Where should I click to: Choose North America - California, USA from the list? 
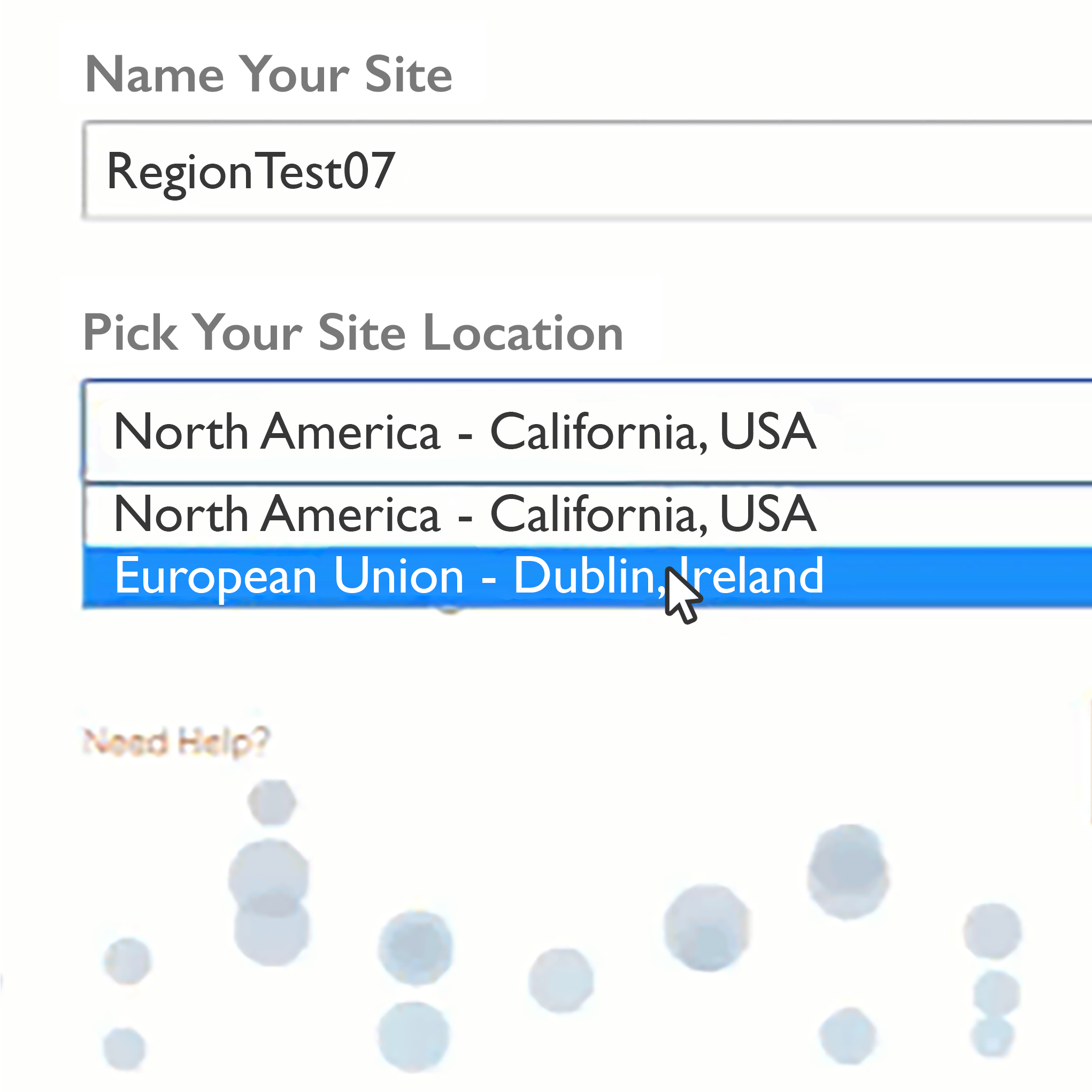tap(465, 514)
